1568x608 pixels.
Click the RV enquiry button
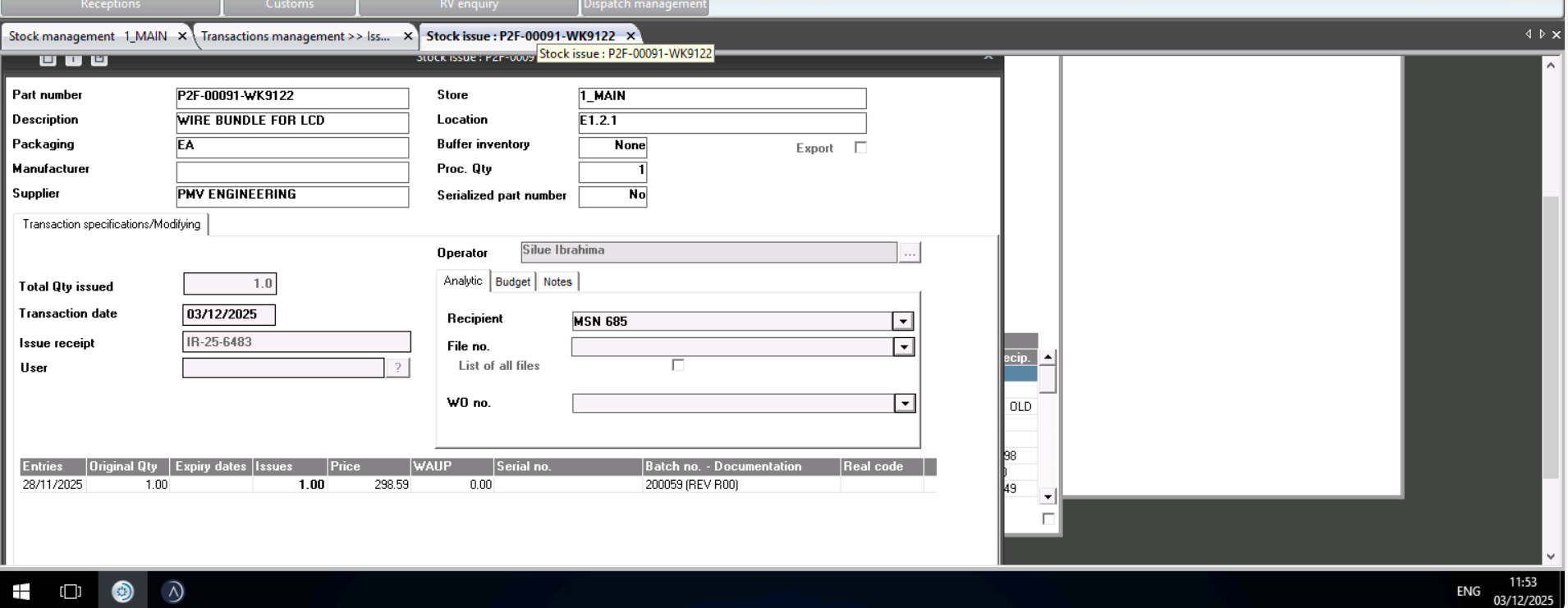click(469, 6)
